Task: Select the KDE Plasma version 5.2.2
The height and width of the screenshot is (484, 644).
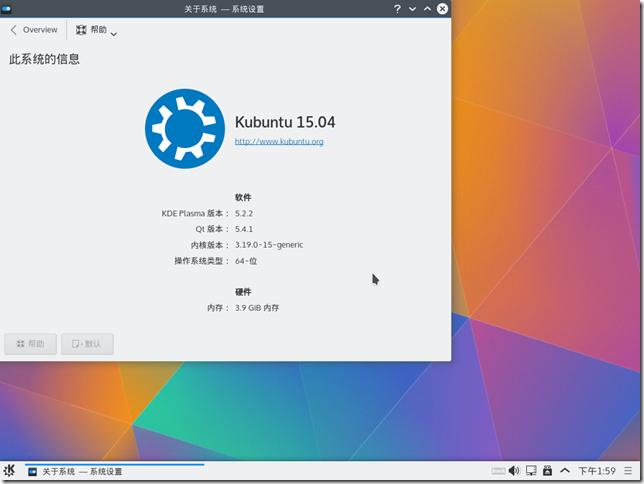Action: coord(244,214)
